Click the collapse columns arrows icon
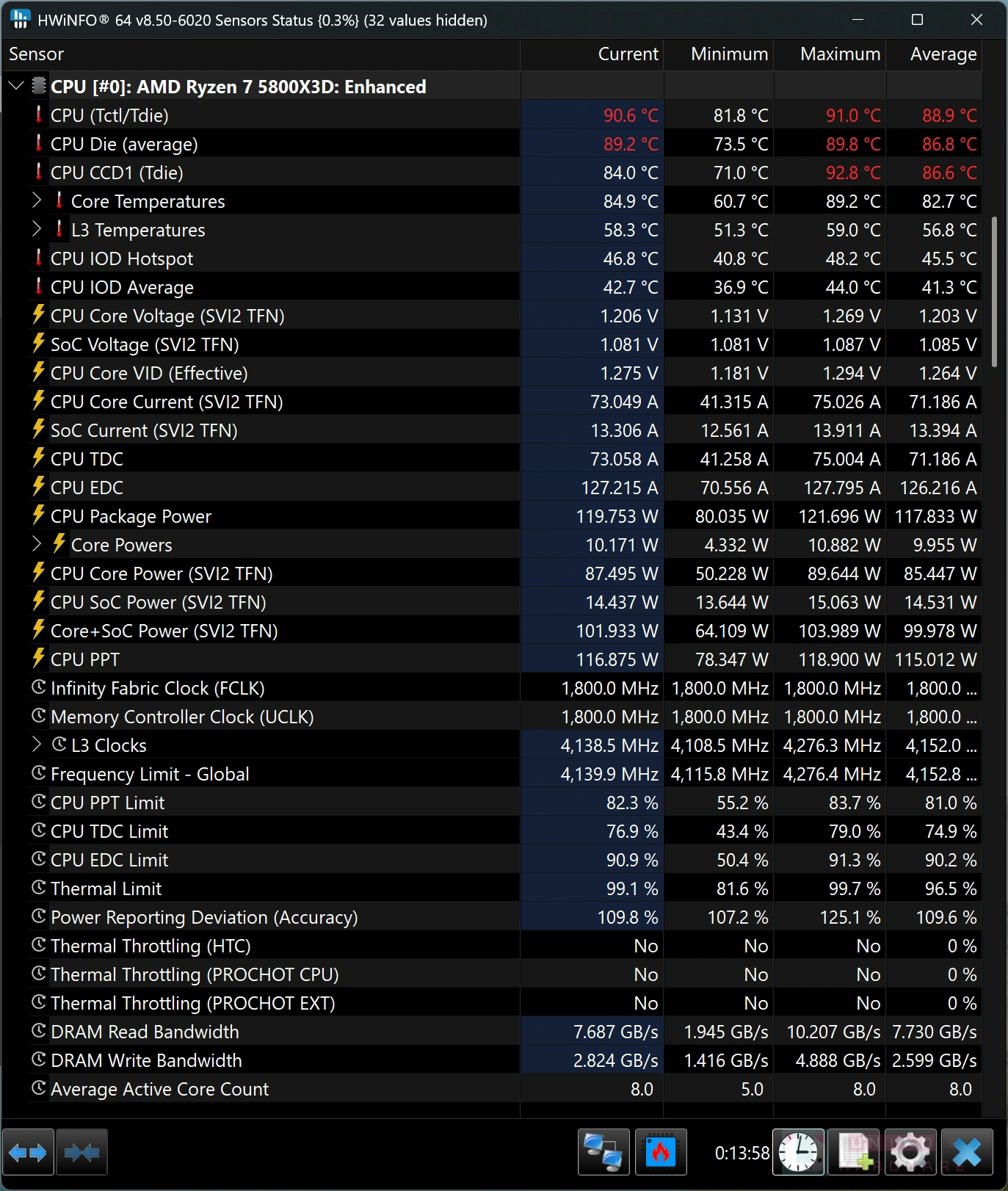Viewport: 1008px width, 1191px height. coord(81,1153)
